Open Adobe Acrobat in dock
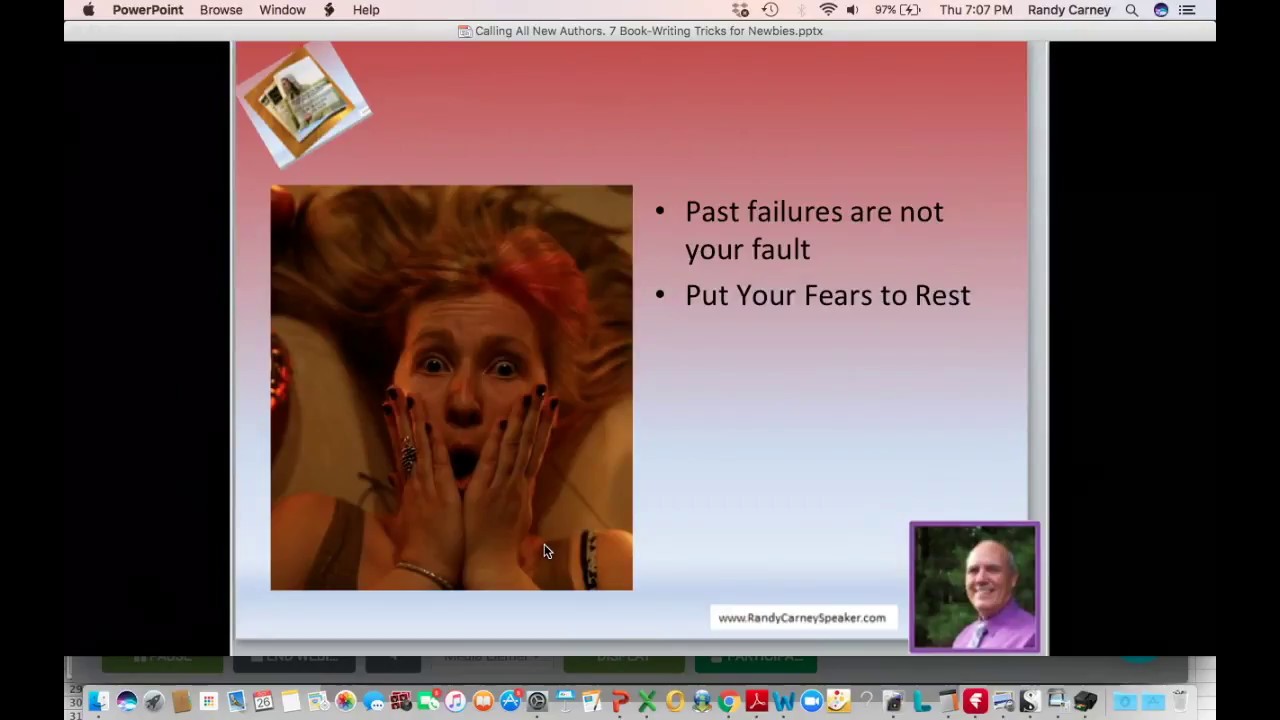1280x720 pixels. [x=756, y=701]
